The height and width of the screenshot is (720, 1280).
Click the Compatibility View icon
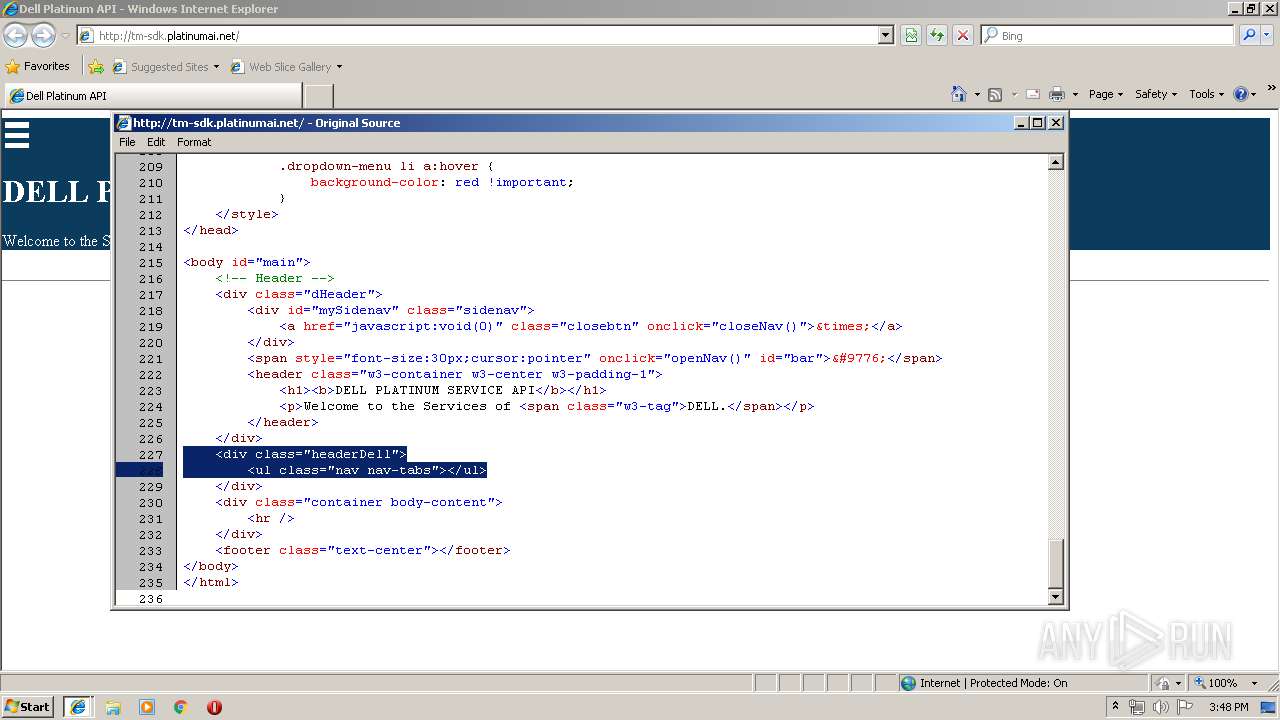point(911,36)
